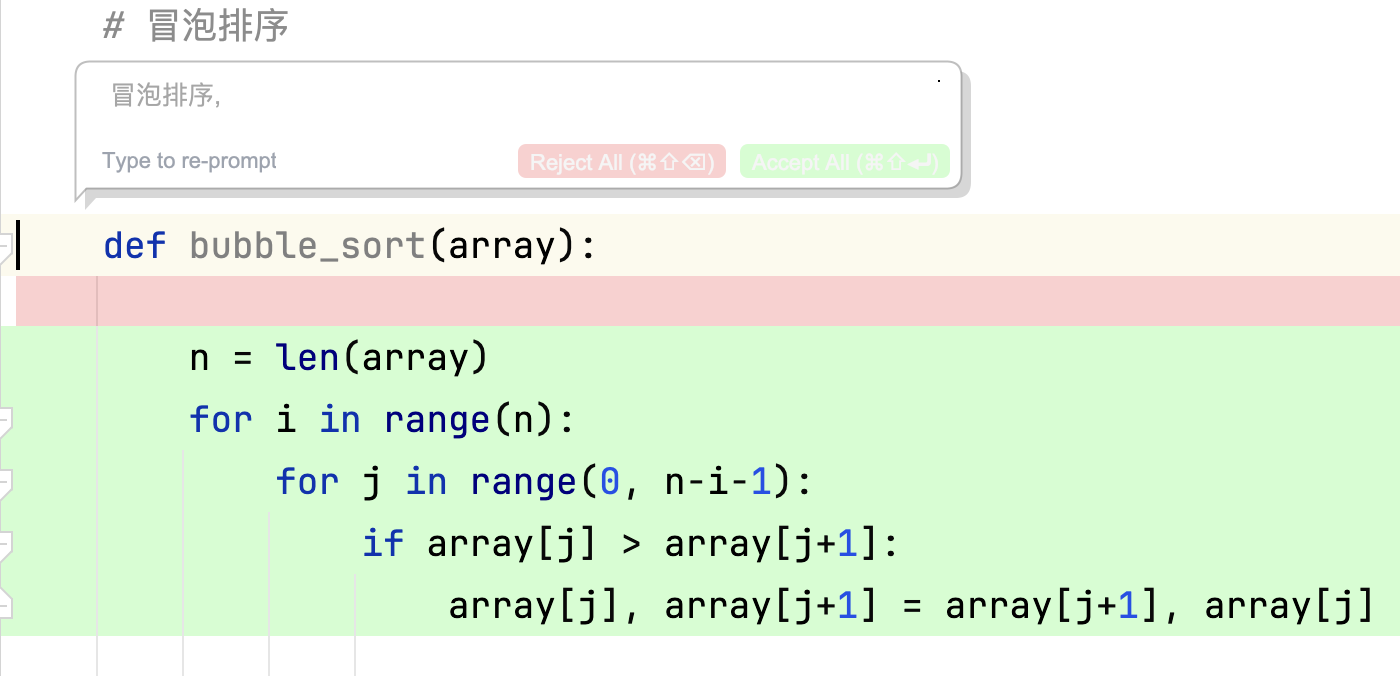Viewport: 1400px width, 676px height.
Task: Click the bubble_sort function name
Action: 307,245
